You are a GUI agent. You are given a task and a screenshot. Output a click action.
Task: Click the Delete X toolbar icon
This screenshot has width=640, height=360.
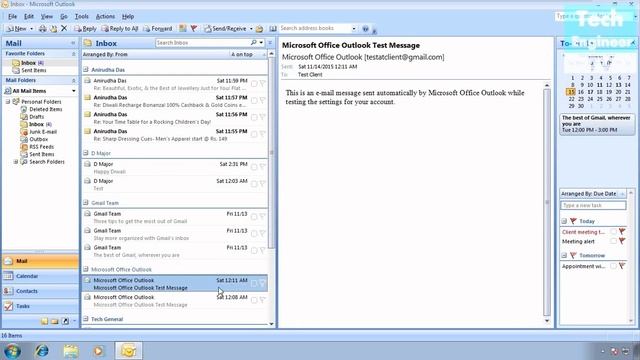click(x=64, y=29)
